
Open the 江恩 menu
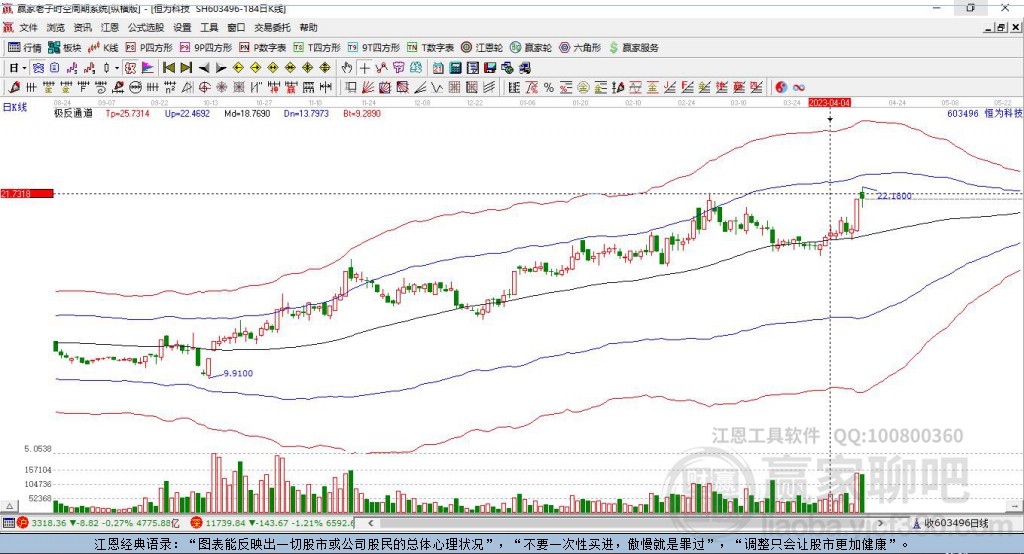tap(110, 27)
